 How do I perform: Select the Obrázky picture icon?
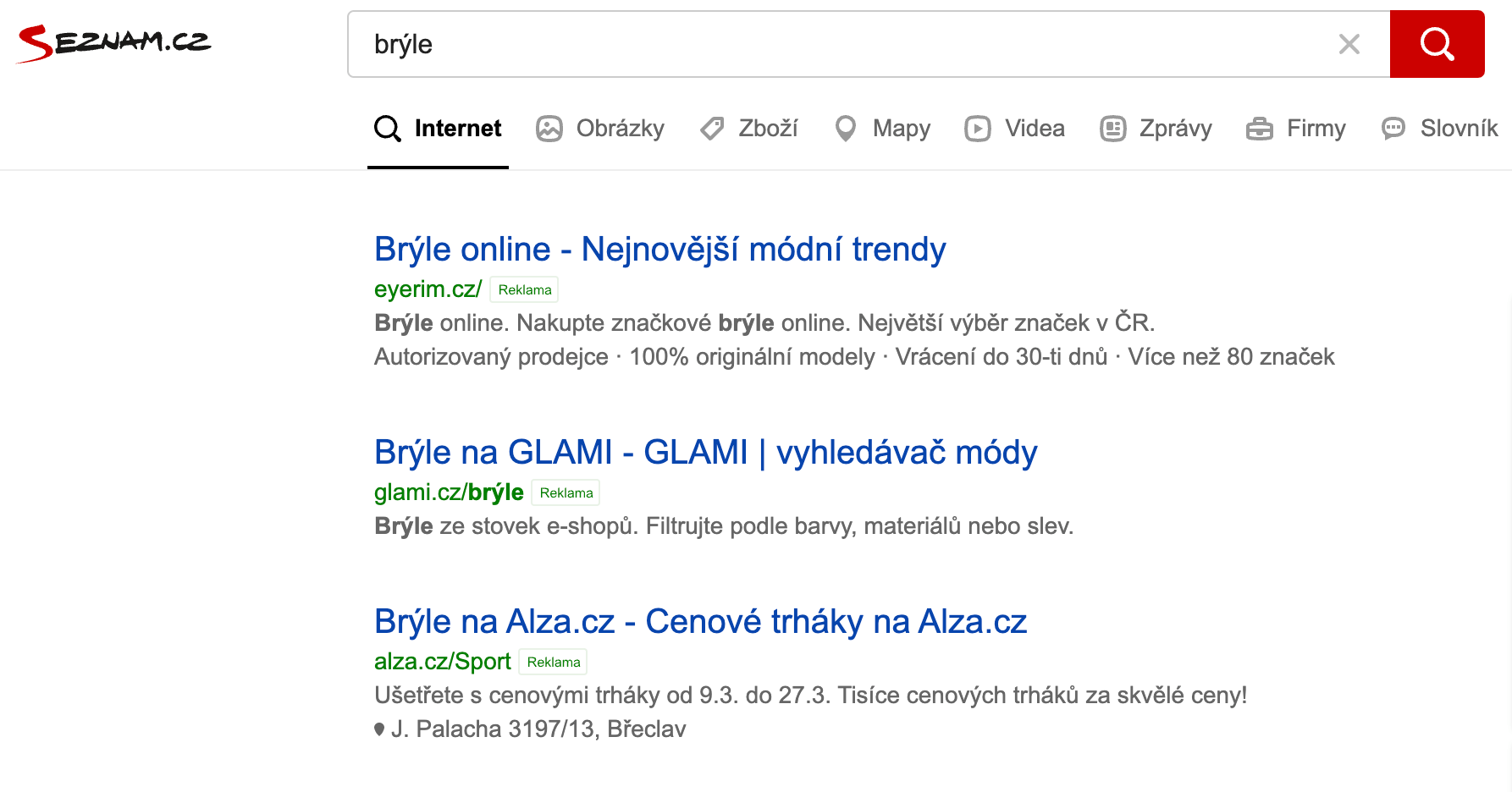549,129
